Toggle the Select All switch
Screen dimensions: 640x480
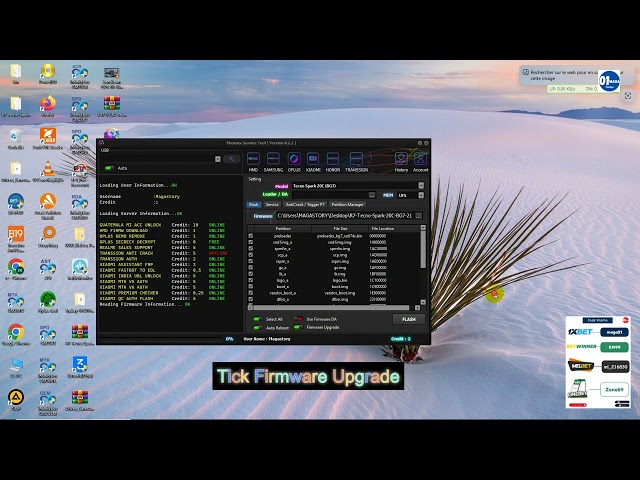(x=258, y=319)
